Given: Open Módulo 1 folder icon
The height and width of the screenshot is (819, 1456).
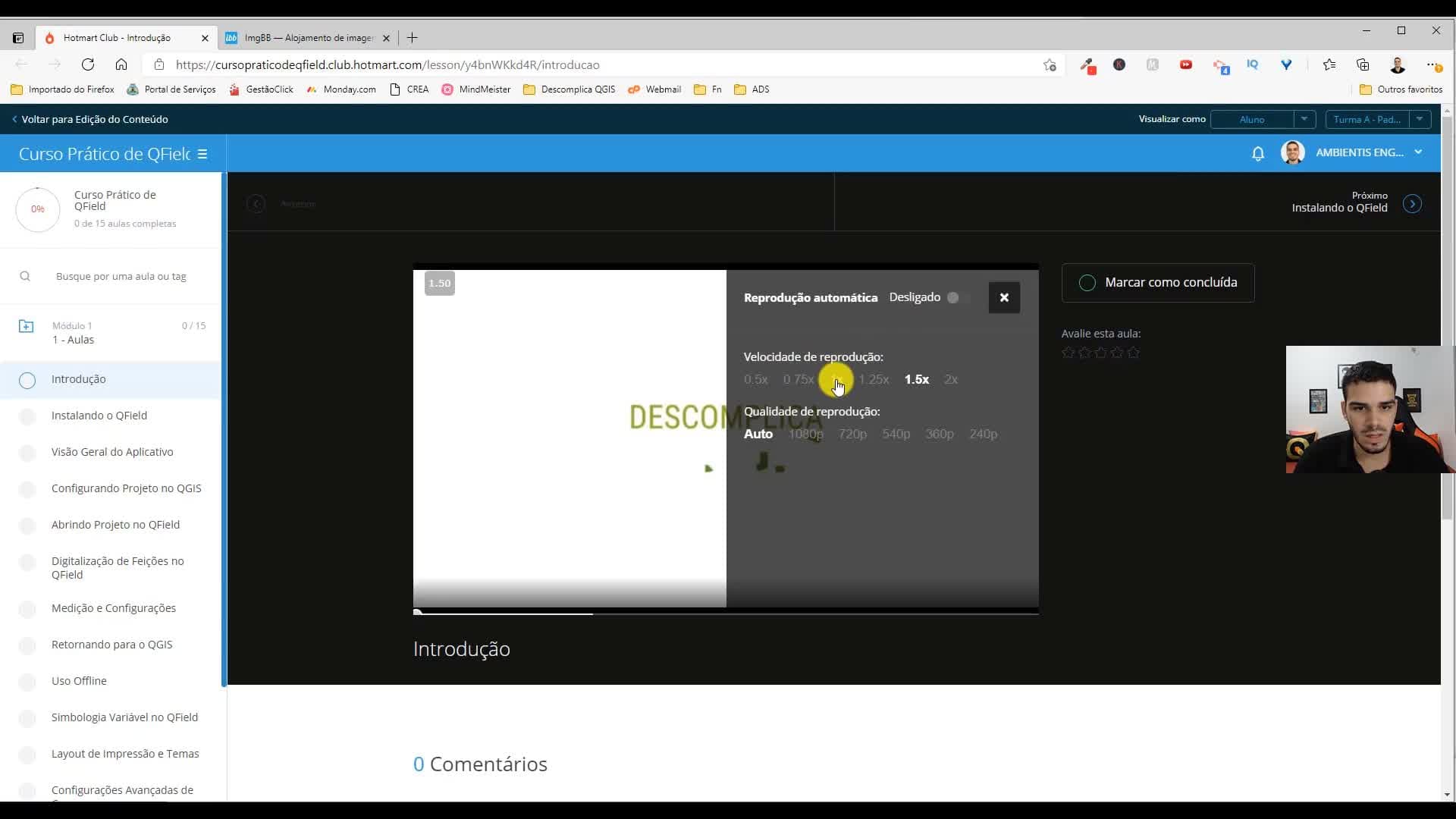Looking at the screenshot, I should tap(26, 326).
